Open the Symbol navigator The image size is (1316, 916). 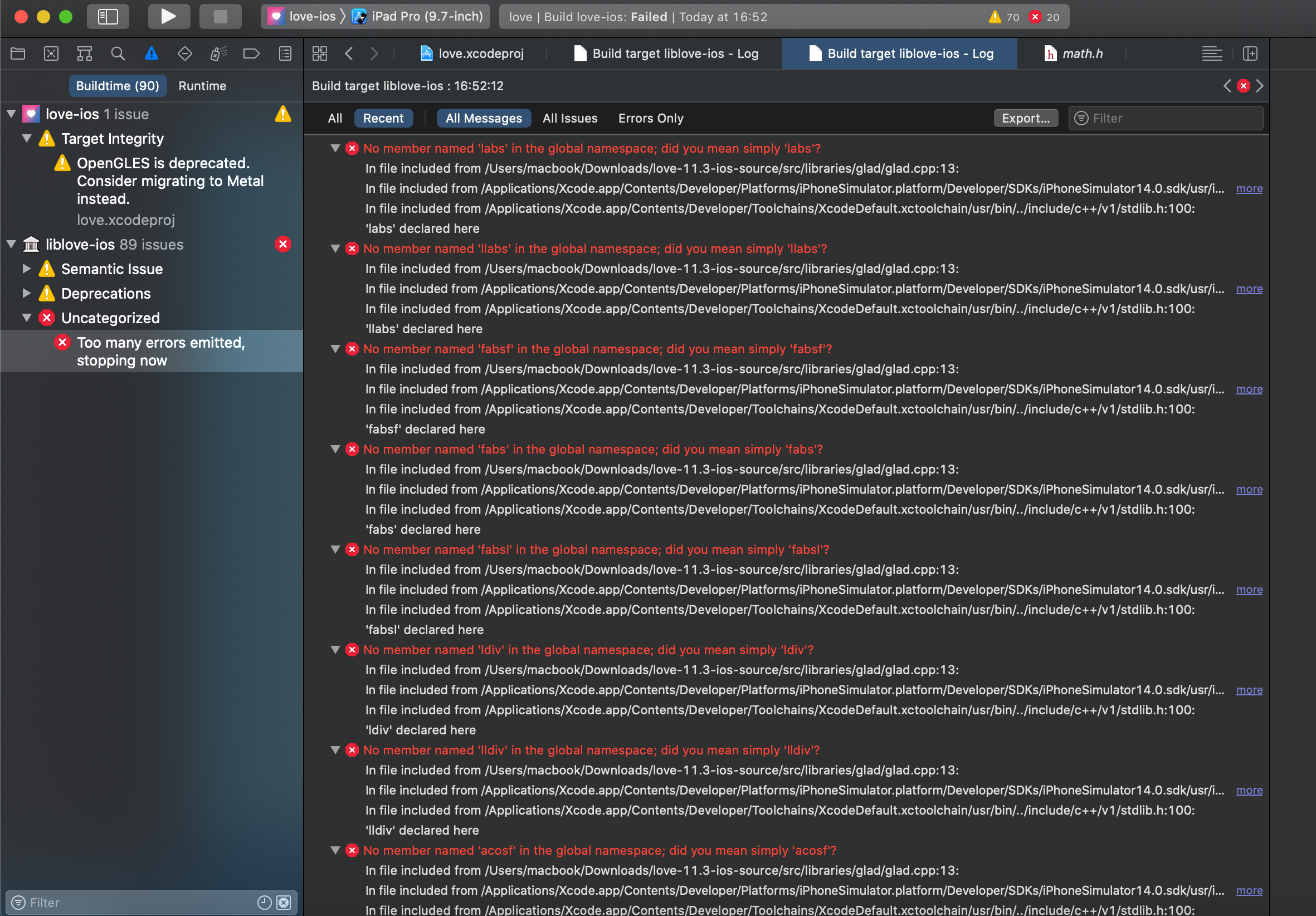[x=84, y=54]
